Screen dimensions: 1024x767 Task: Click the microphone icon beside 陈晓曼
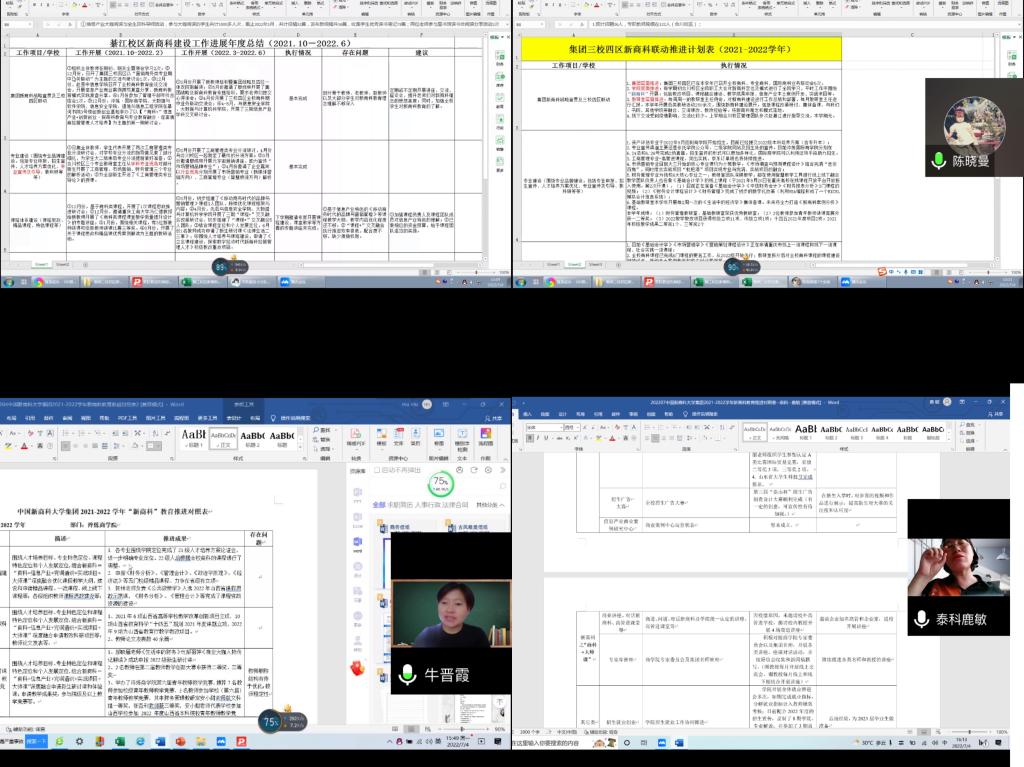(940, 160)
